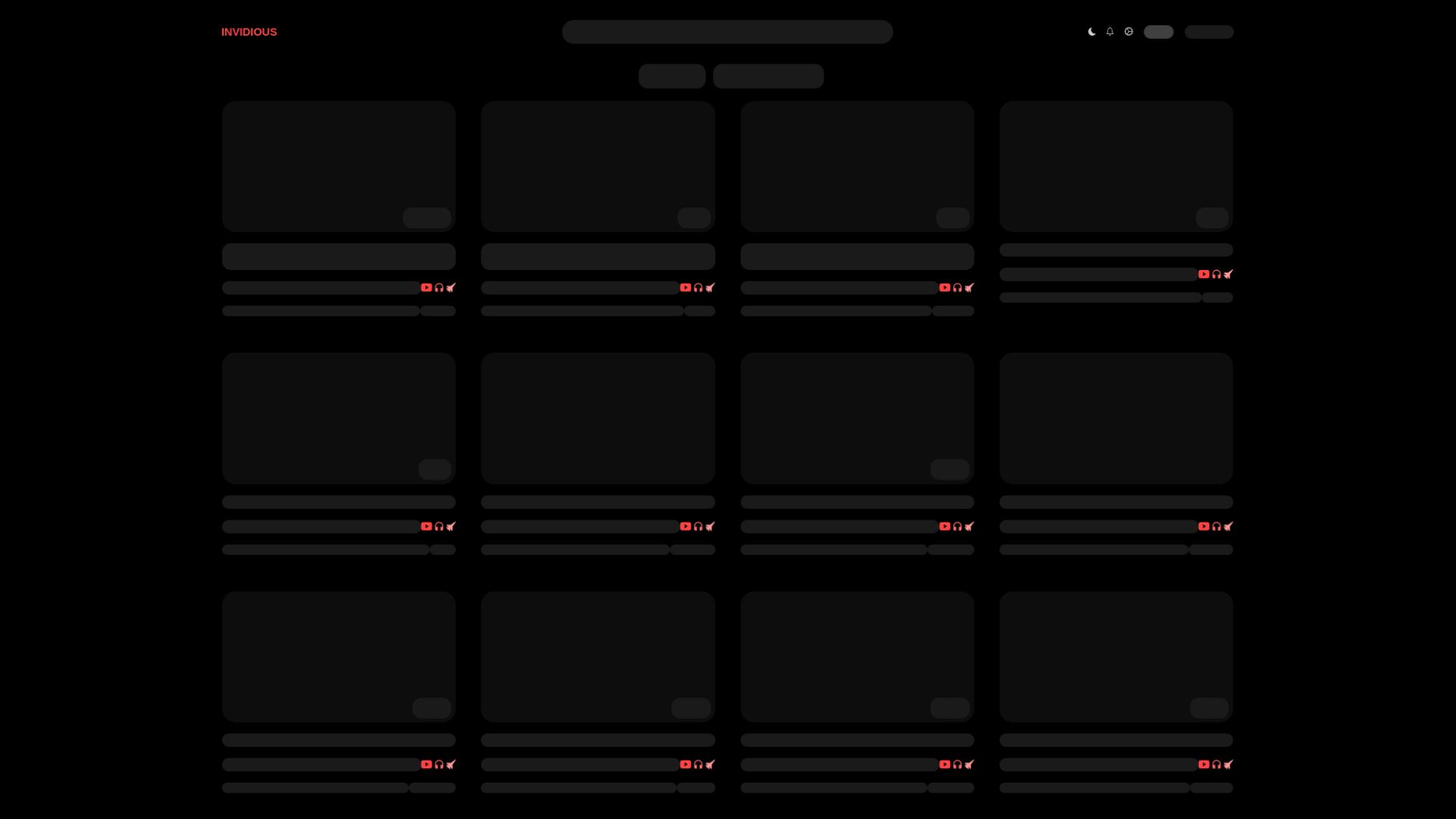
Task: Select the first tab below search bar
Action: point(672,76)
